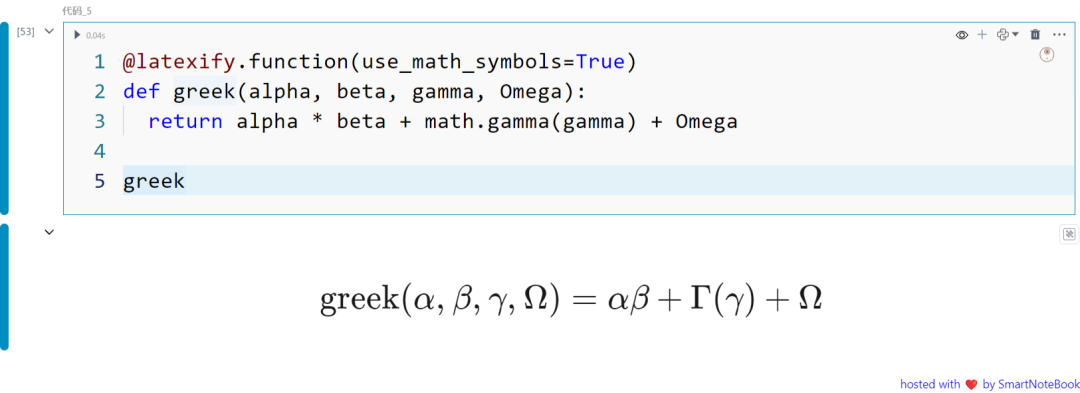Click the blue sidebar bar of the code cell
1080x393 pixels.
click(x=4, y=118)
